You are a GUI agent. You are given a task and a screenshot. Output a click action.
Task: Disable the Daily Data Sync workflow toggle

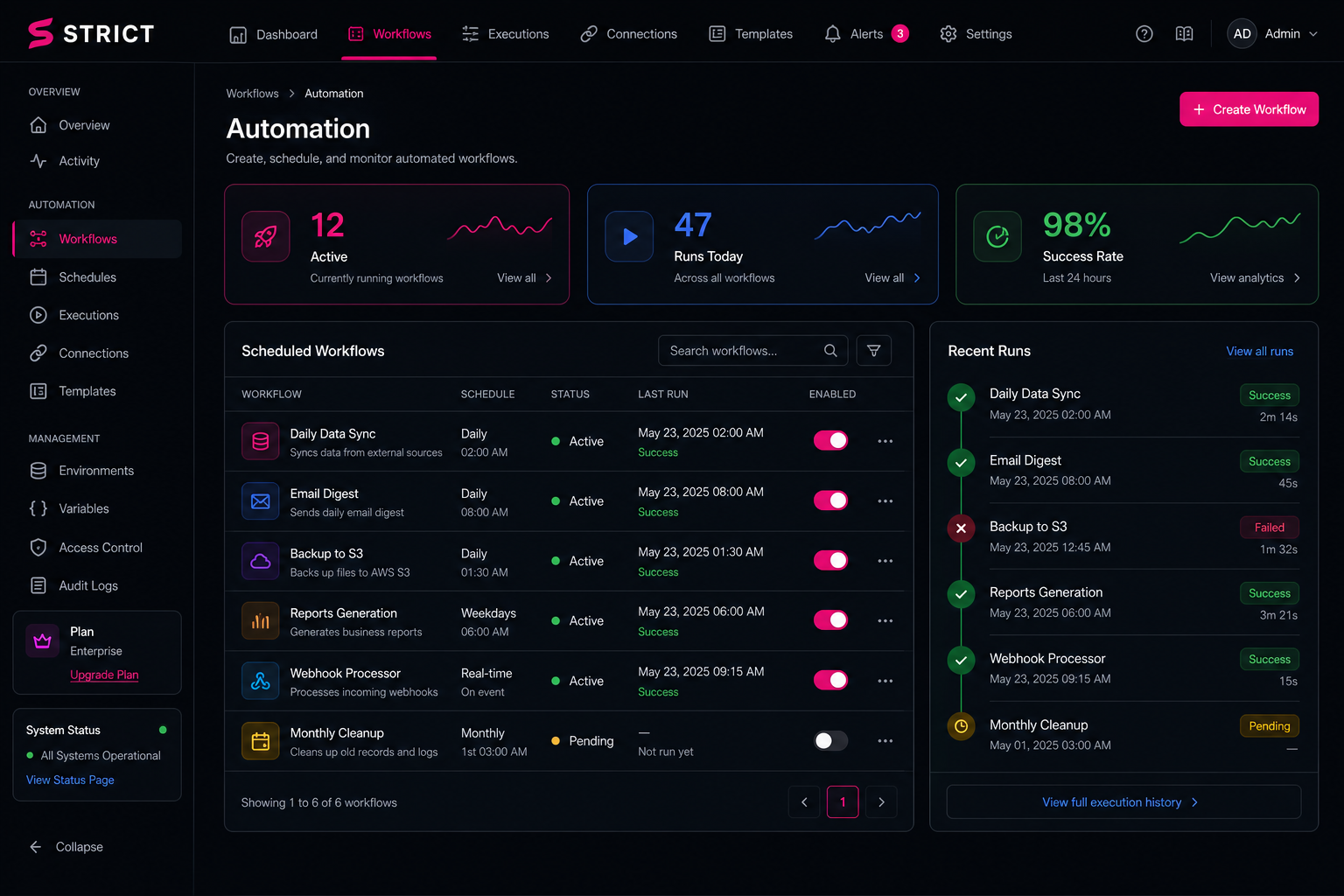(830, 440)
